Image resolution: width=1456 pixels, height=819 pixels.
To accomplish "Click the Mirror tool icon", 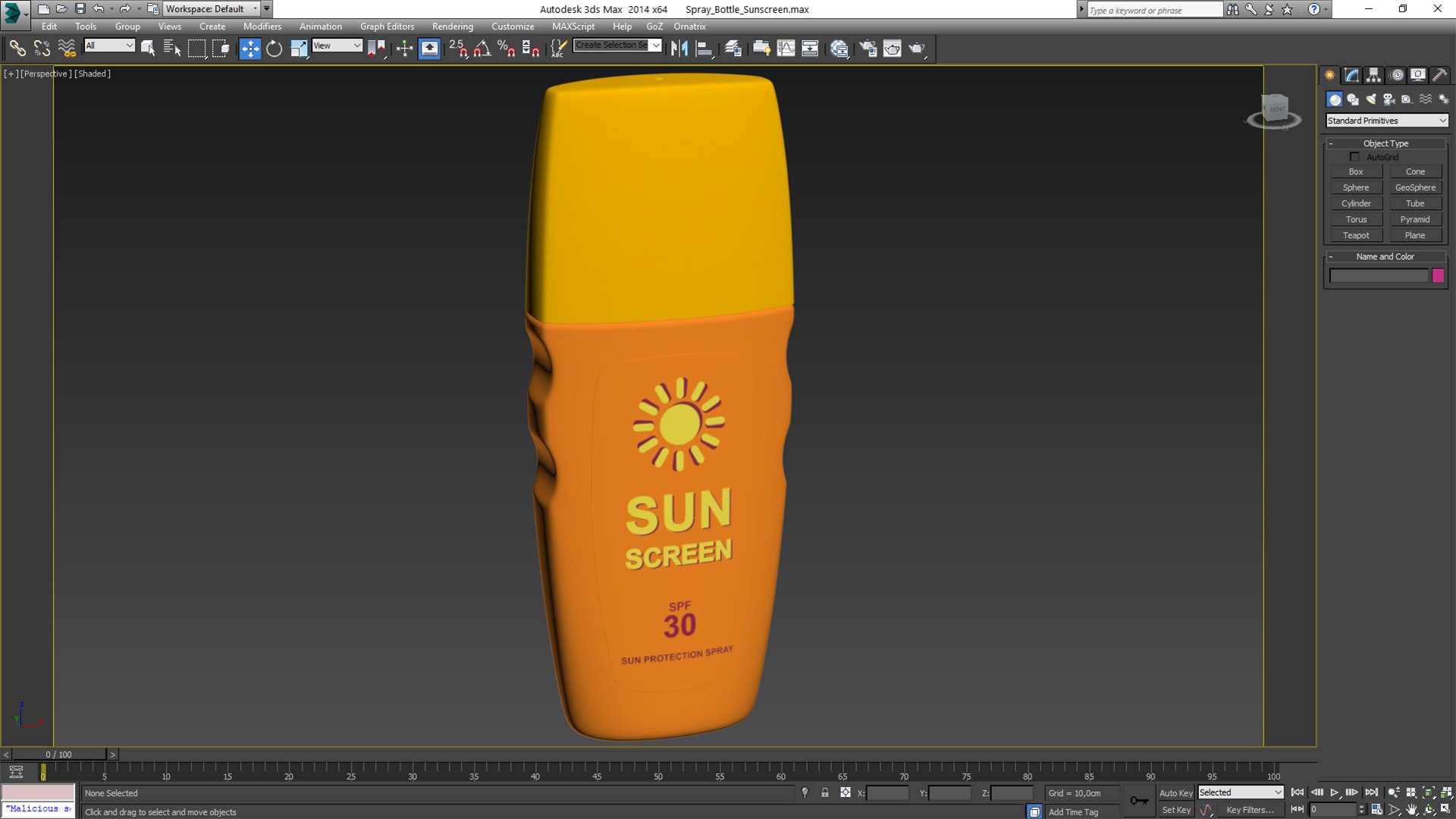I will (x=679, y=49).
